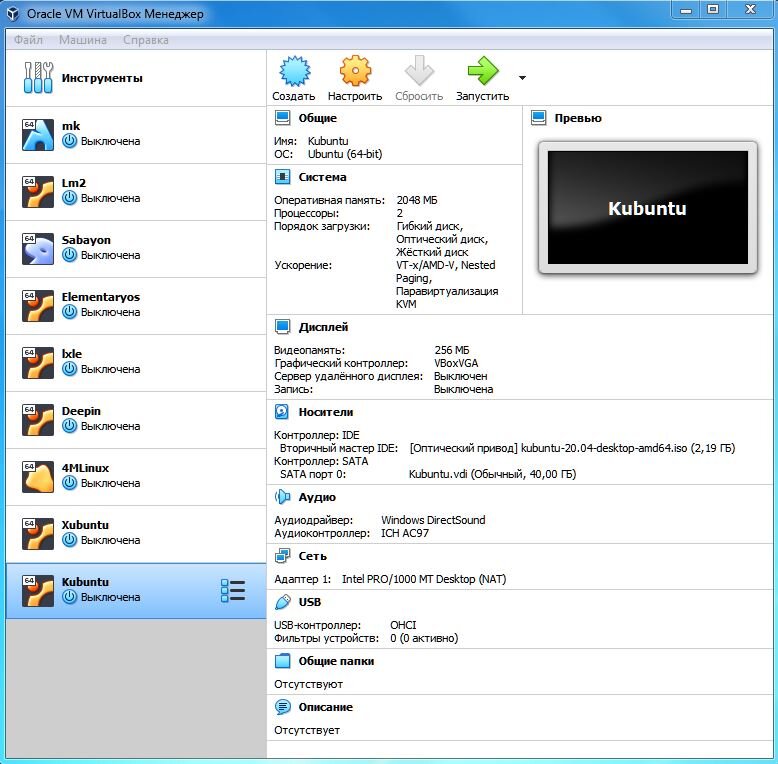The image size is (778, 764).
Task: Open the Машина menu
Action: (83, 40)
